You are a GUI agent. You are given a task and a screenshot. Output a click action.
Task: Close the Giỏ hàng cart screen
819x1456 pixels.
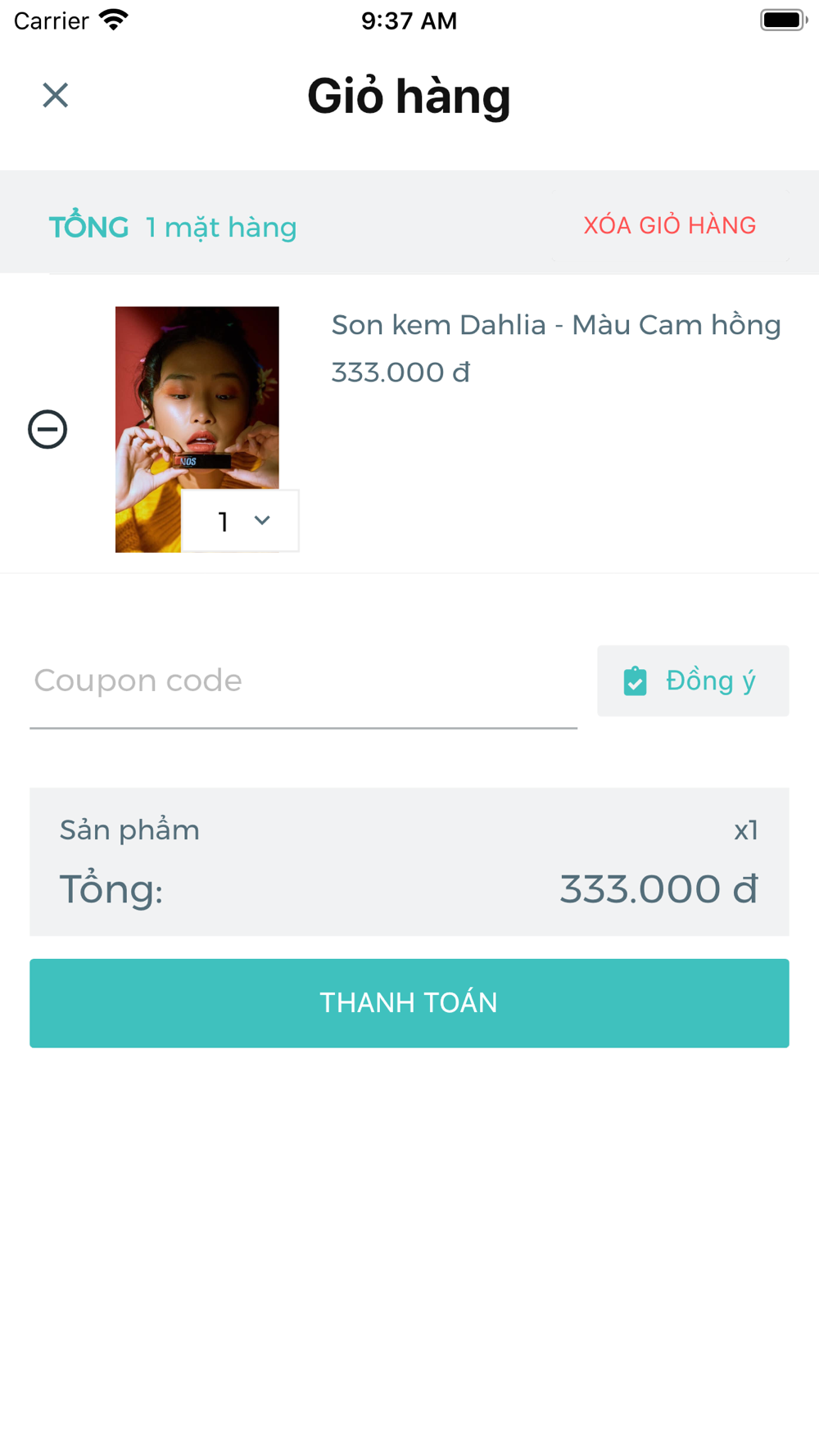pos(55,96)
